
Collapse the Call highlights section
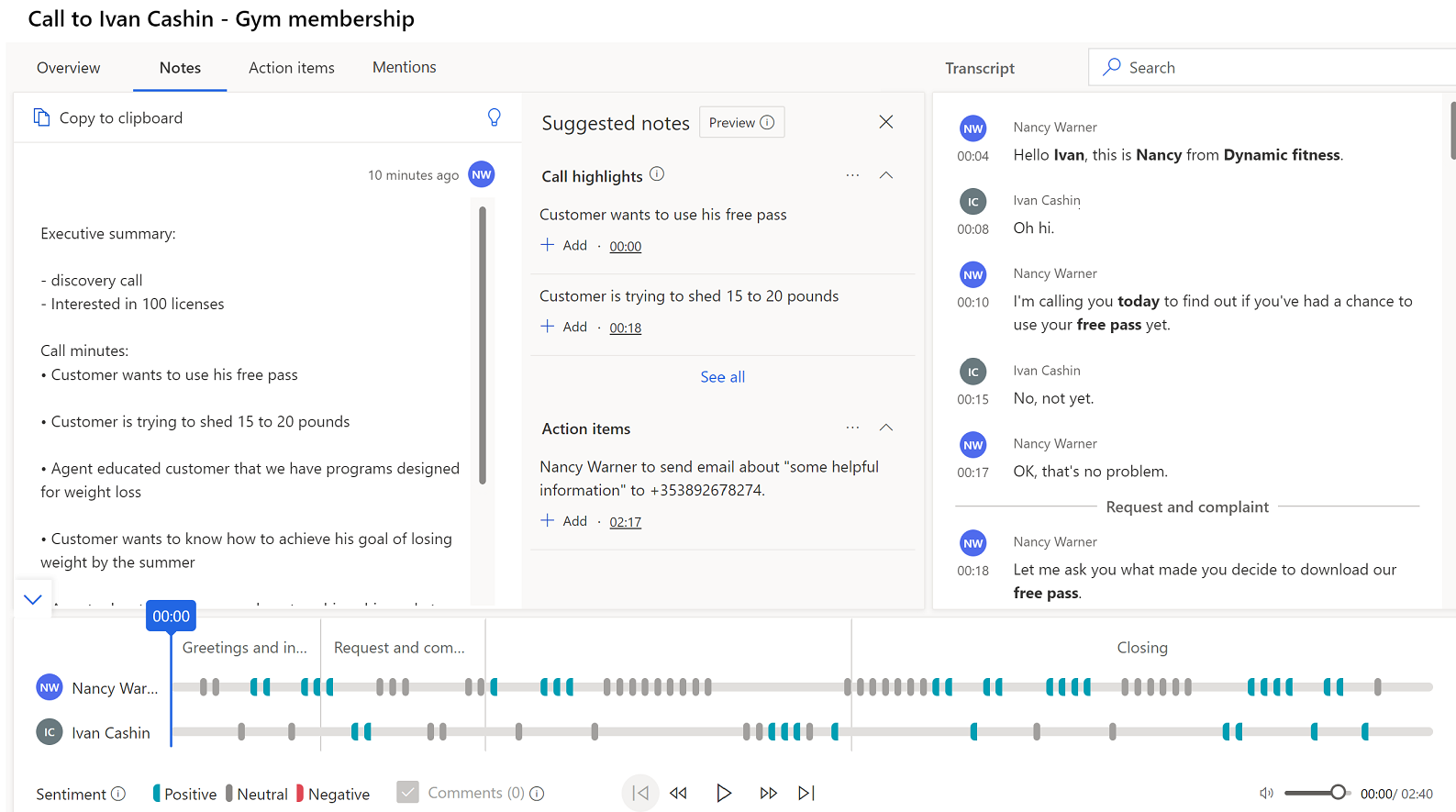point(886,175)
